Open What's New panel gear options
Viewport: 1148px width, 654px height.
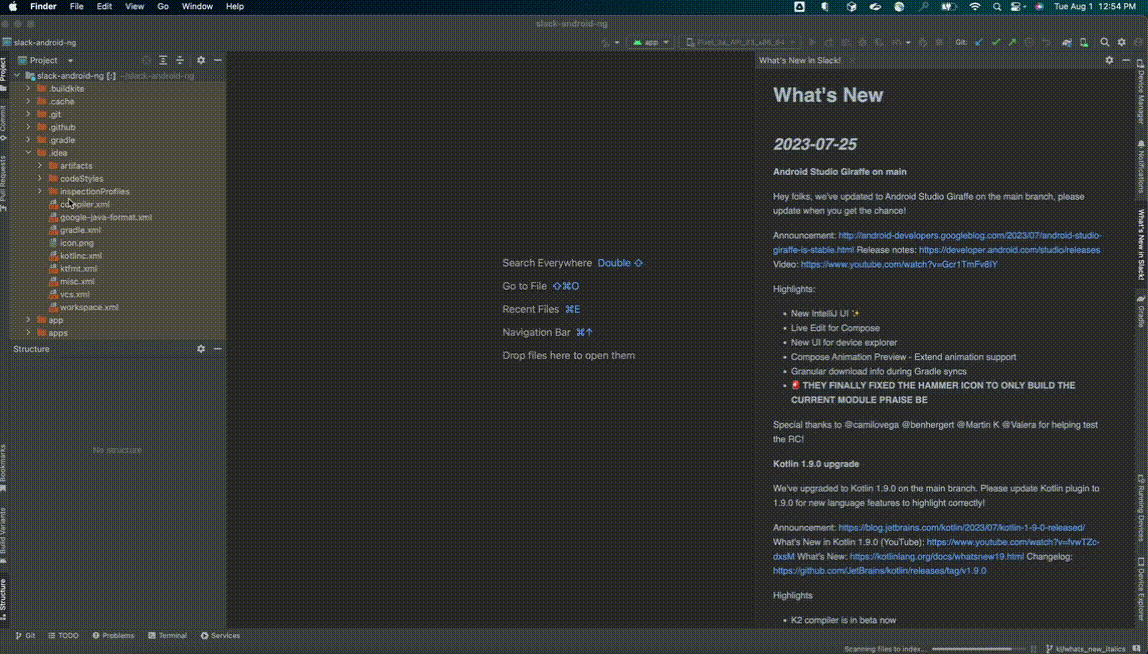1109,60
